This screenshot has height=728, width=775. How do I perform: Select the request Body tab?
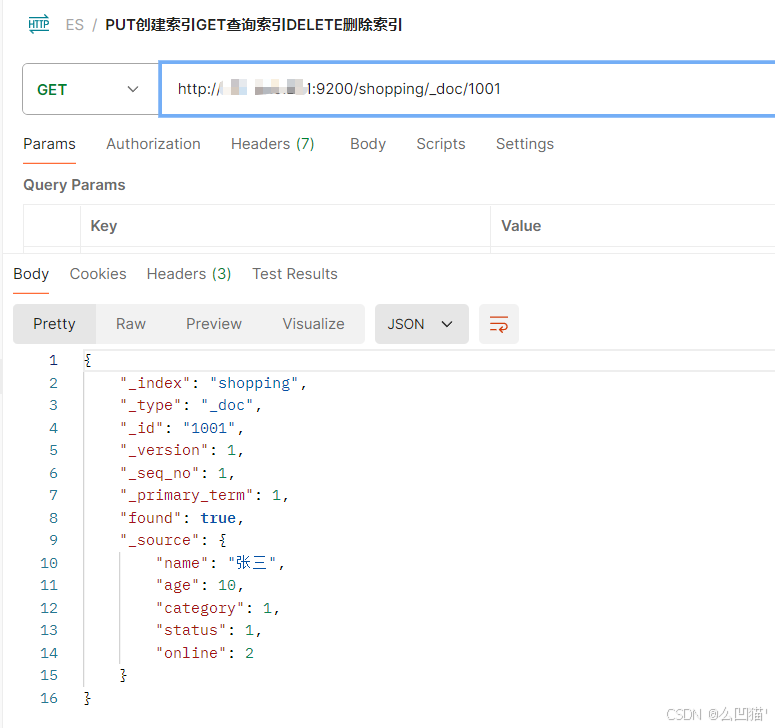click(x=367, y=144)
